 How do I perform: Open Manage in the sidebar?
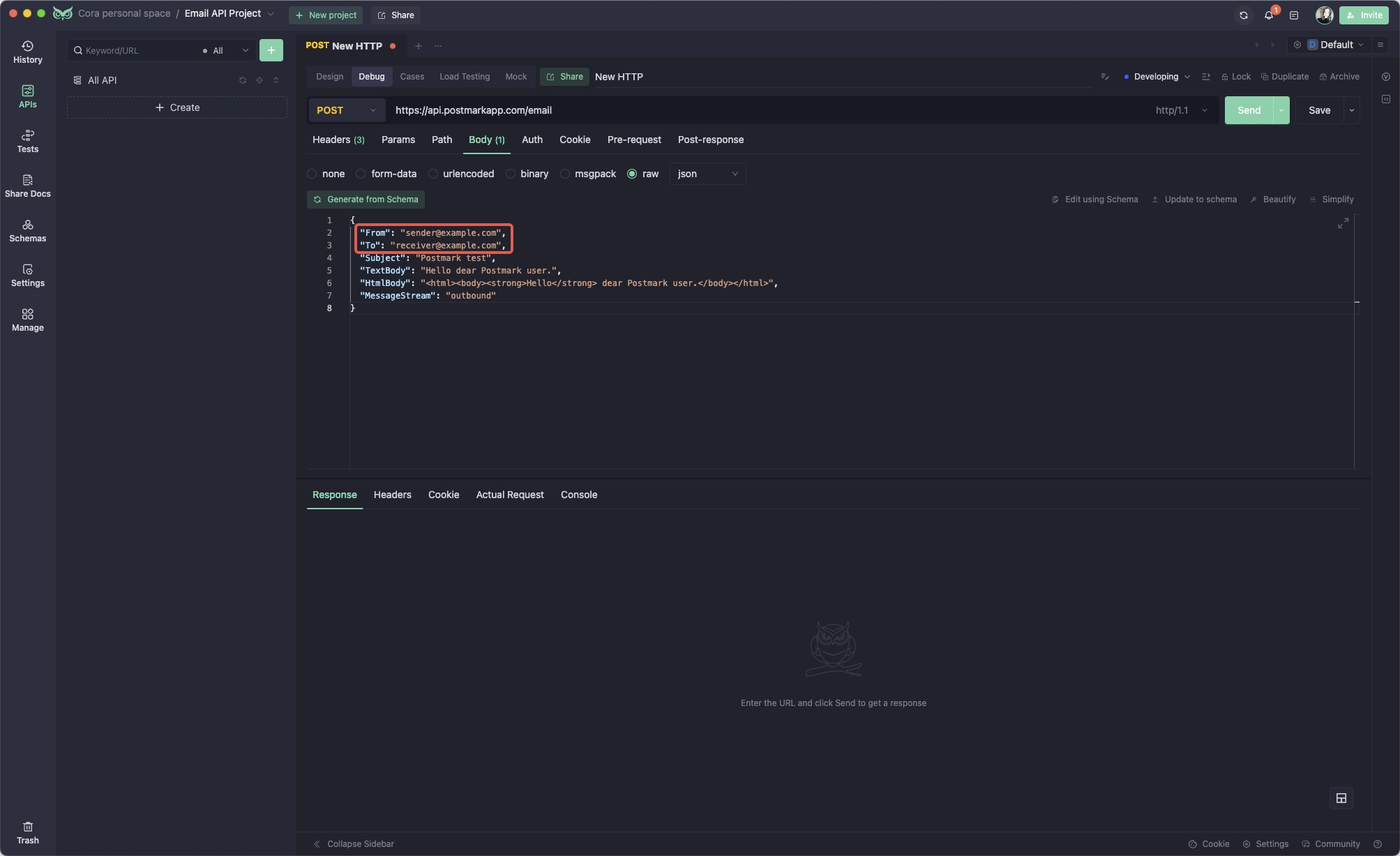click(28, 320)
